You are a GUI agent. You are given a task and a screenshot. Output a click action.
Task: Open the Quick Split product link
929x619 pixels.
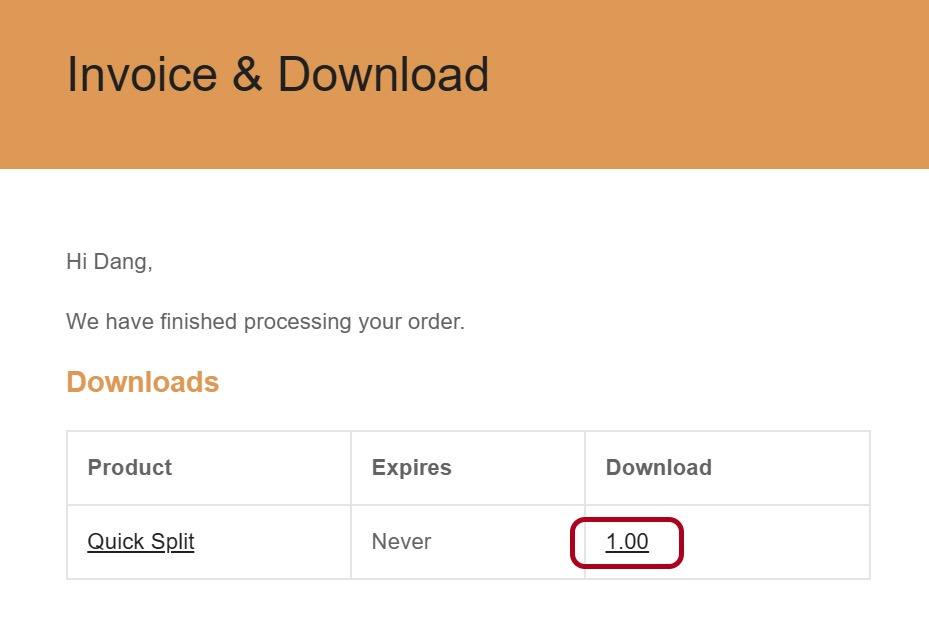141,542
